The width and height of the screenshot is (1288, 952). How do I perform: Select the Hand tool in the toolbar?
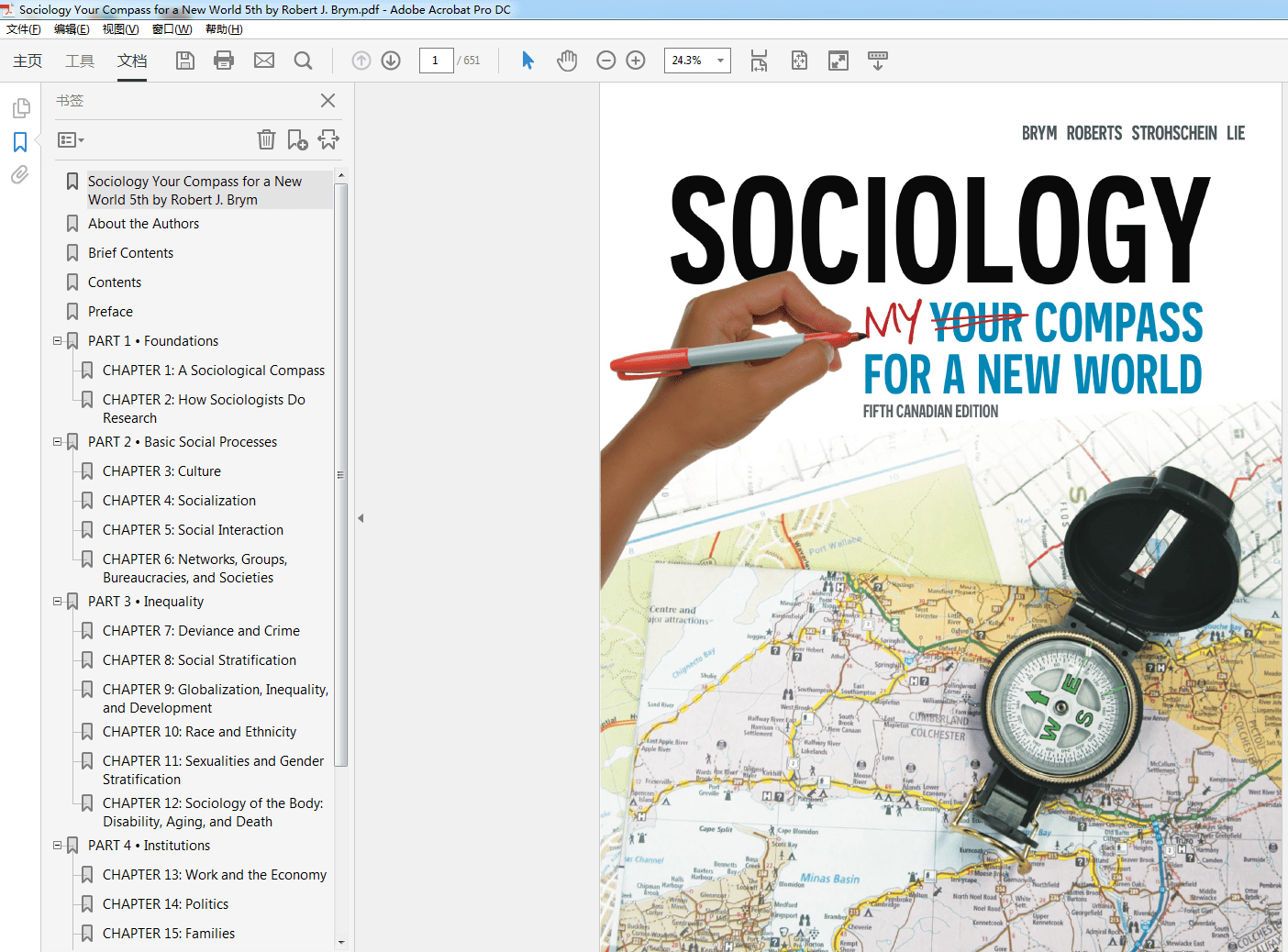pyautogui.click(x=567, y=60)
